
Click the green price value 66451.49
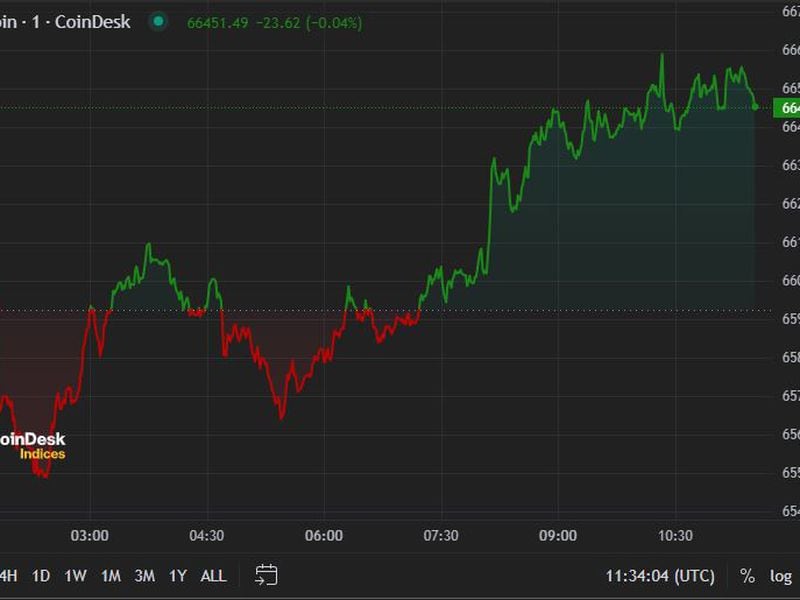[x=217, y=20]
